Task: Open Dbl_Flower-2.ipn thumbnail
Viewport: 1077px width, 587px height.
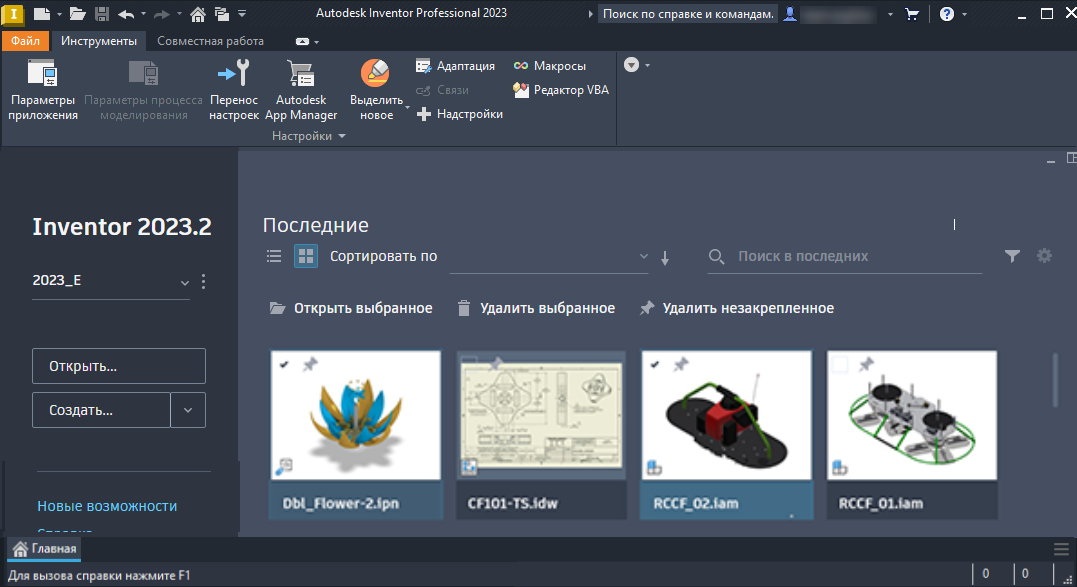Action: (x=356, y=415)
